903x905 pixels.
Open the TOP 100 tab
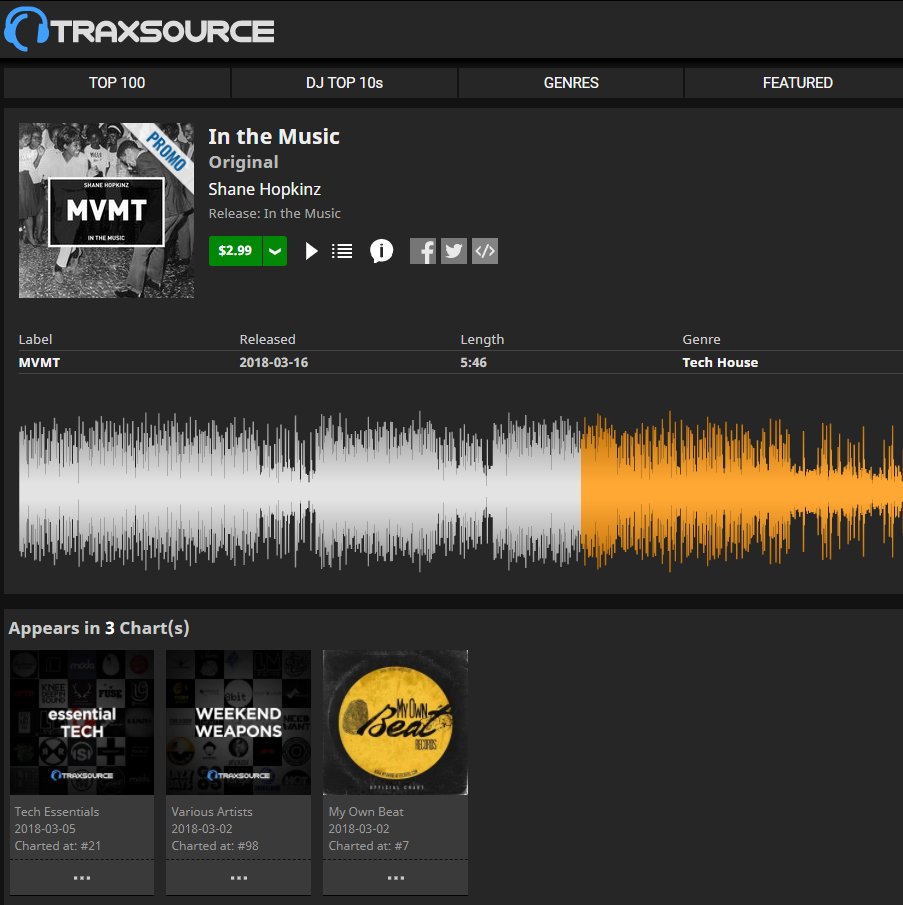[x=117, y=83]
